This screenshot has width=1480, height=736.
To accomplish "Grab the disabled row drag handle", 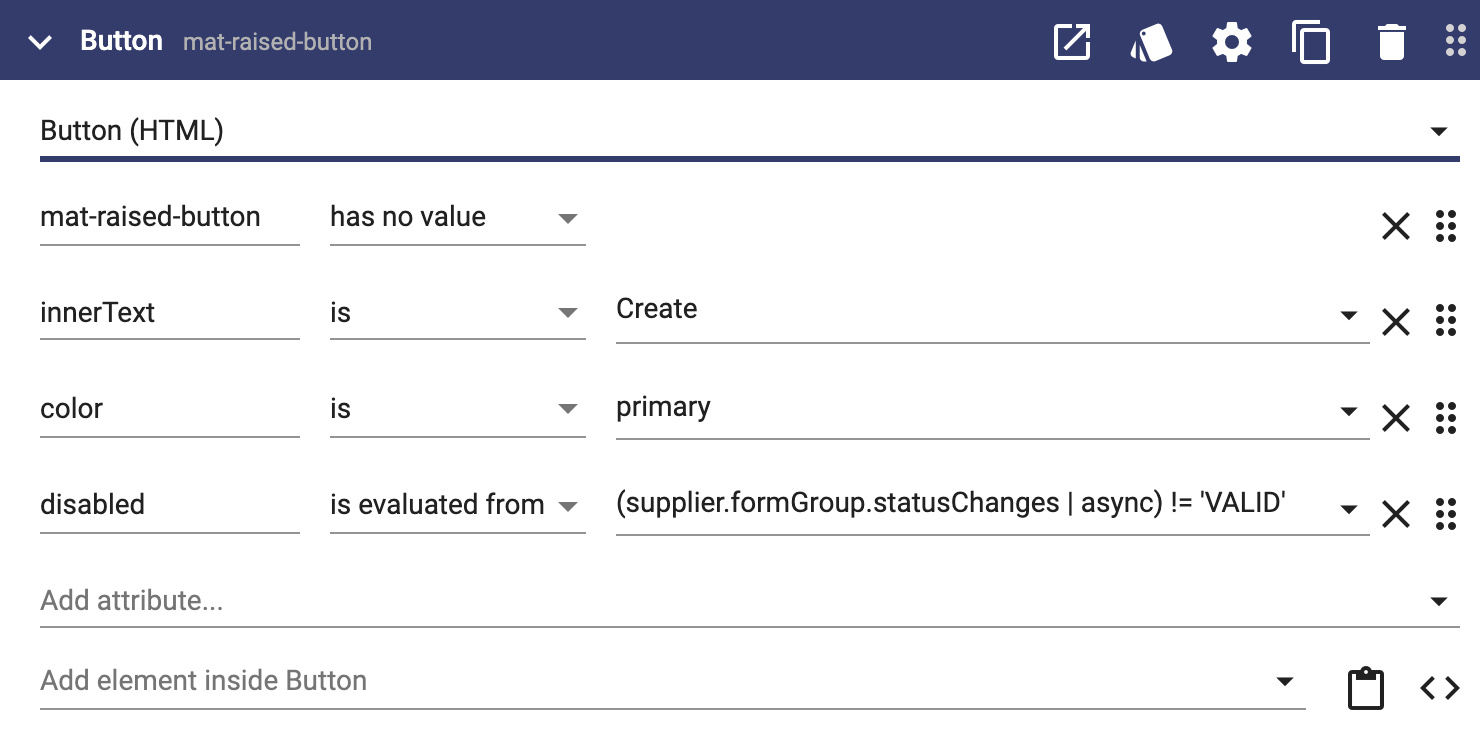I will [1445, 512].
